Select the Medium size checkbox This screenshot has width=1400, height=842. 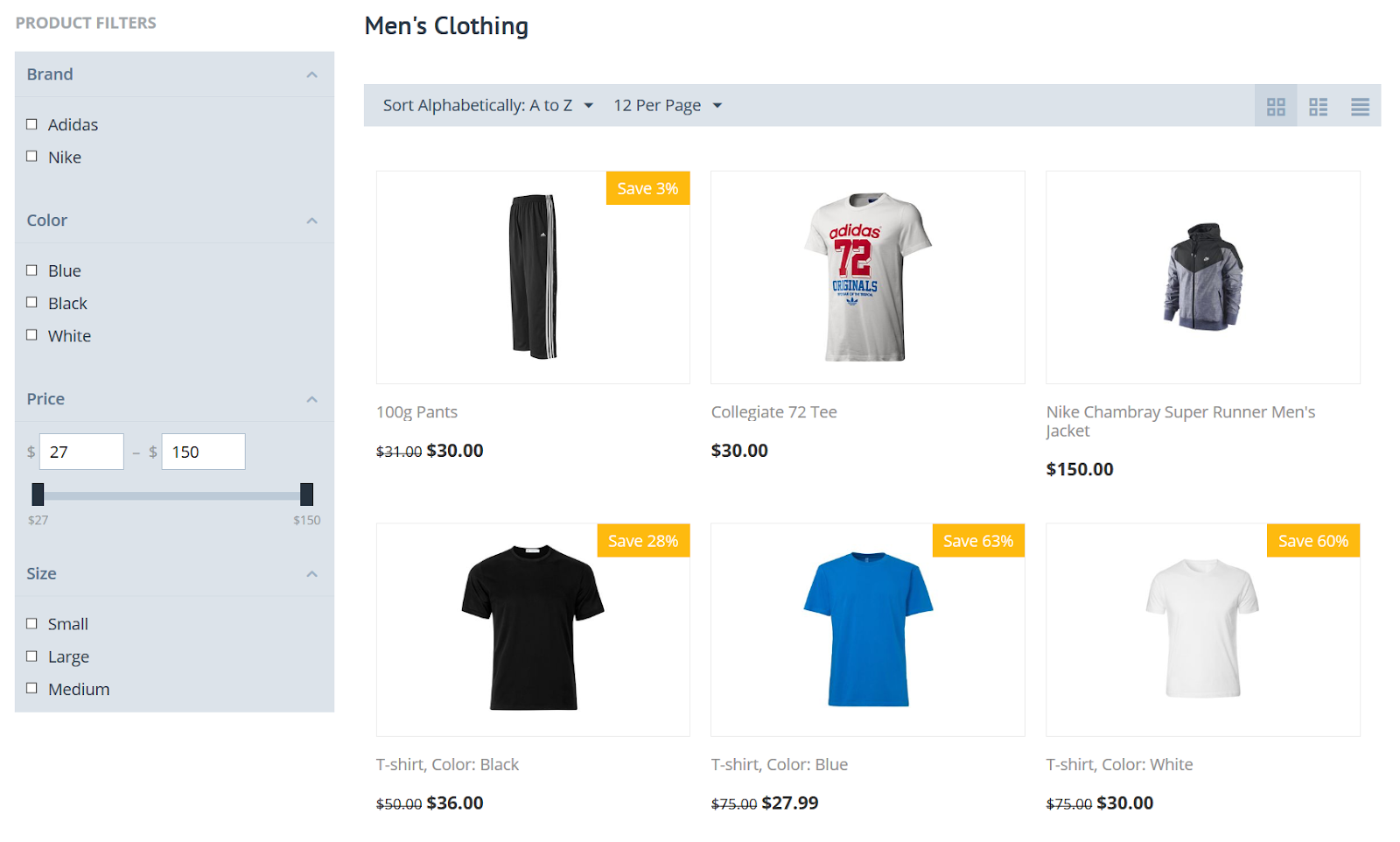pos(32,689)
